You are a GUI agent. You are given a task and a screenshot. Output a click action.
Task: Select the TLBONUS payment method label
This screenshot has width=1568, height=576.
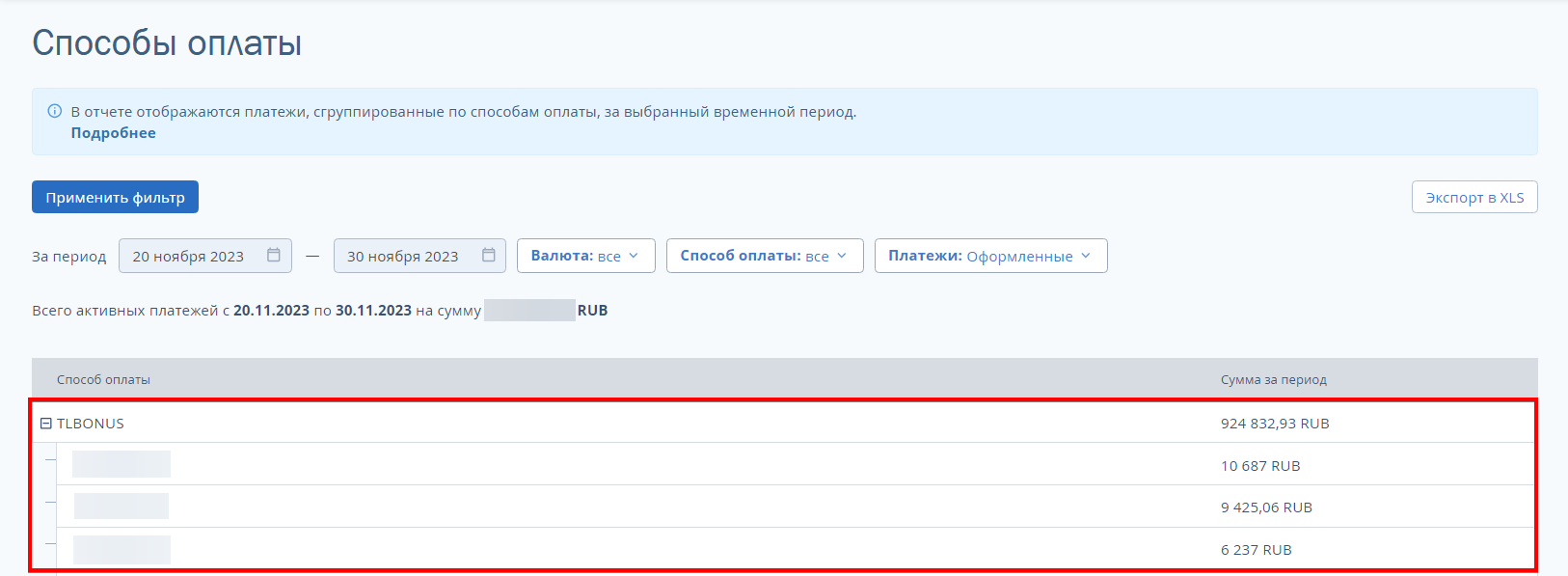[x=91, y=424]
